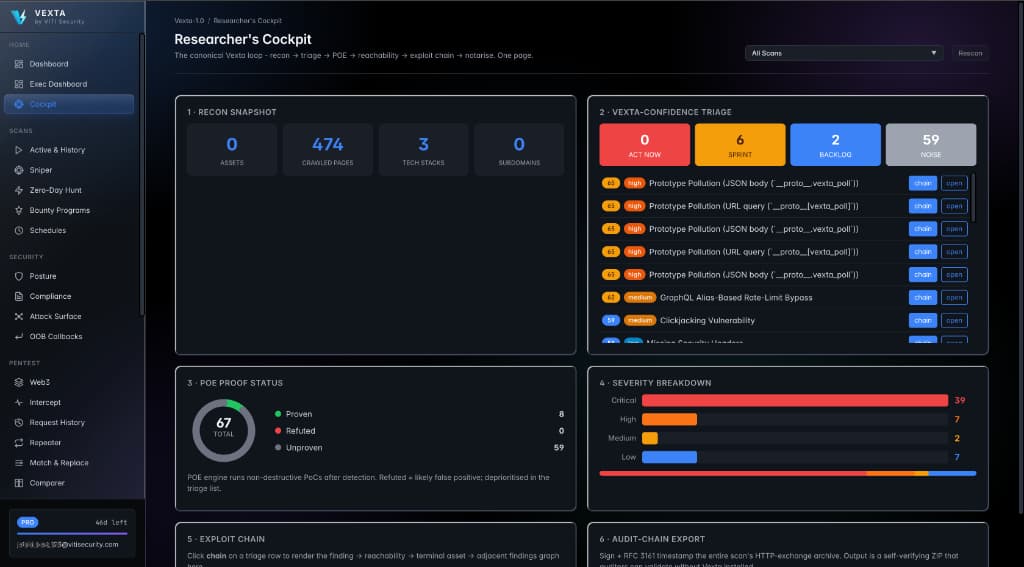Click the 474 Crawled Pages card
This screenshot has width=1024, height=567.
[x=328, y=150]
